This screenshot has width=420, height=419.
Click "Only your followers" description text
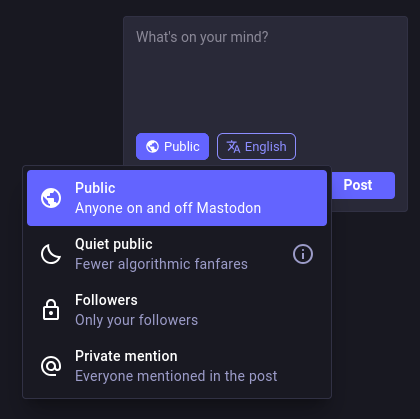pyautogui.click(x=137, y=320)
